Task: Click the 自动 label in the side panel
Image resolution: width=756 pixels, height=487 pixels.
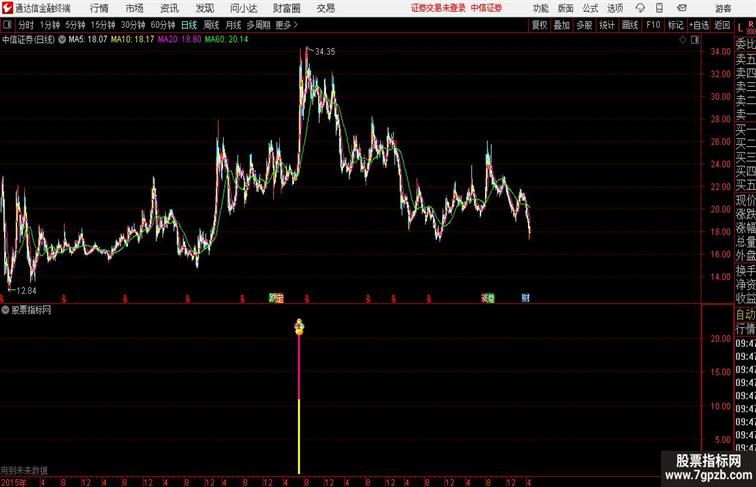Action: (x=745, y=314)
